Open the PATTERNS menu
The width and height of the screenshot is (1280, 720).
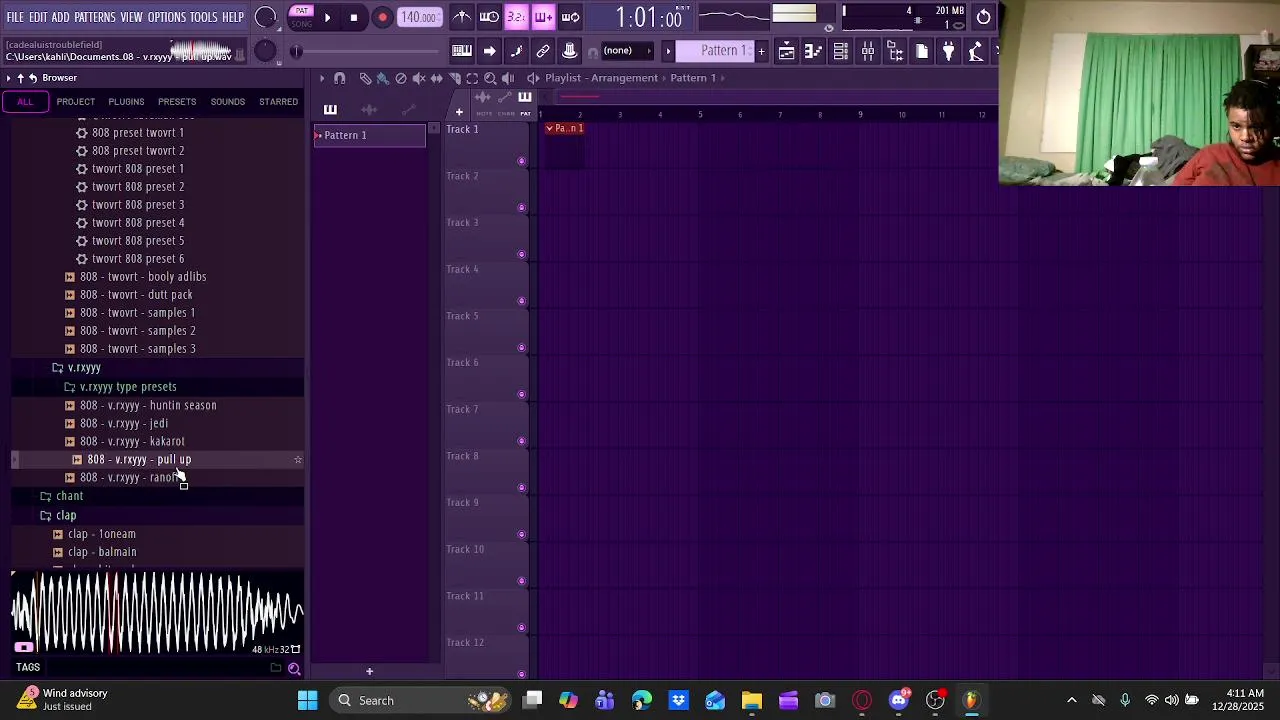click(95, 17)
